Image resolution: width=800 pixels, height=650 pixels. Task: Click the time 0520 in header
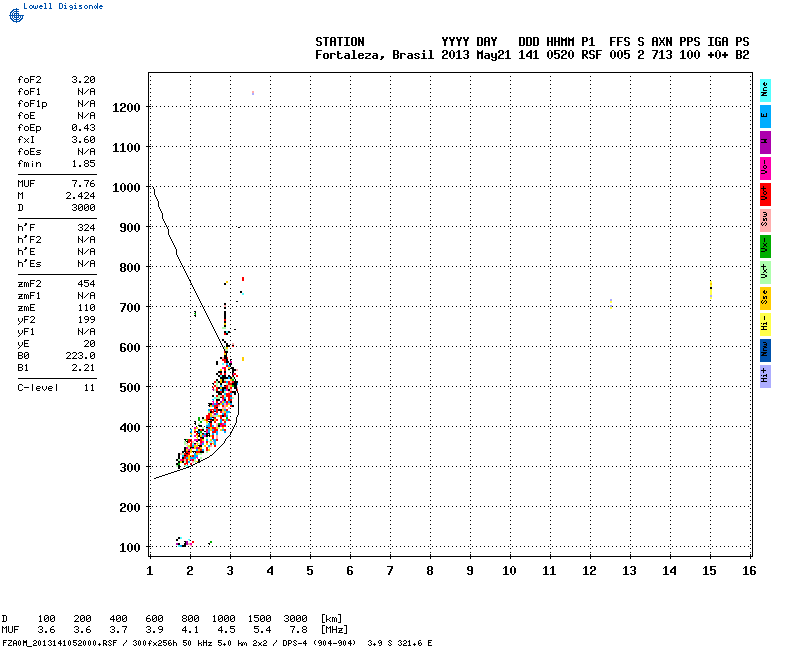point(560,55)
